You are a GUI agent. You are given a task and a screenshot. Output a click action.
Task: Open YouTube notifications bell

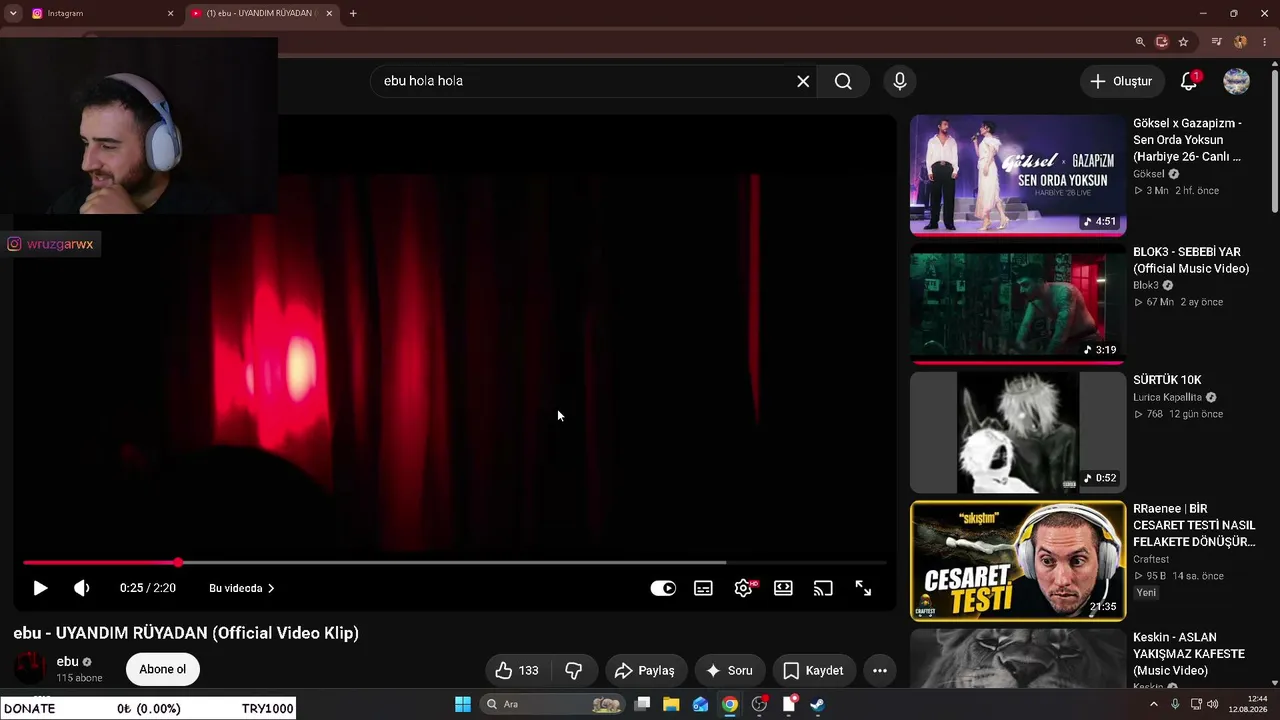click(x=1189, y=81)
